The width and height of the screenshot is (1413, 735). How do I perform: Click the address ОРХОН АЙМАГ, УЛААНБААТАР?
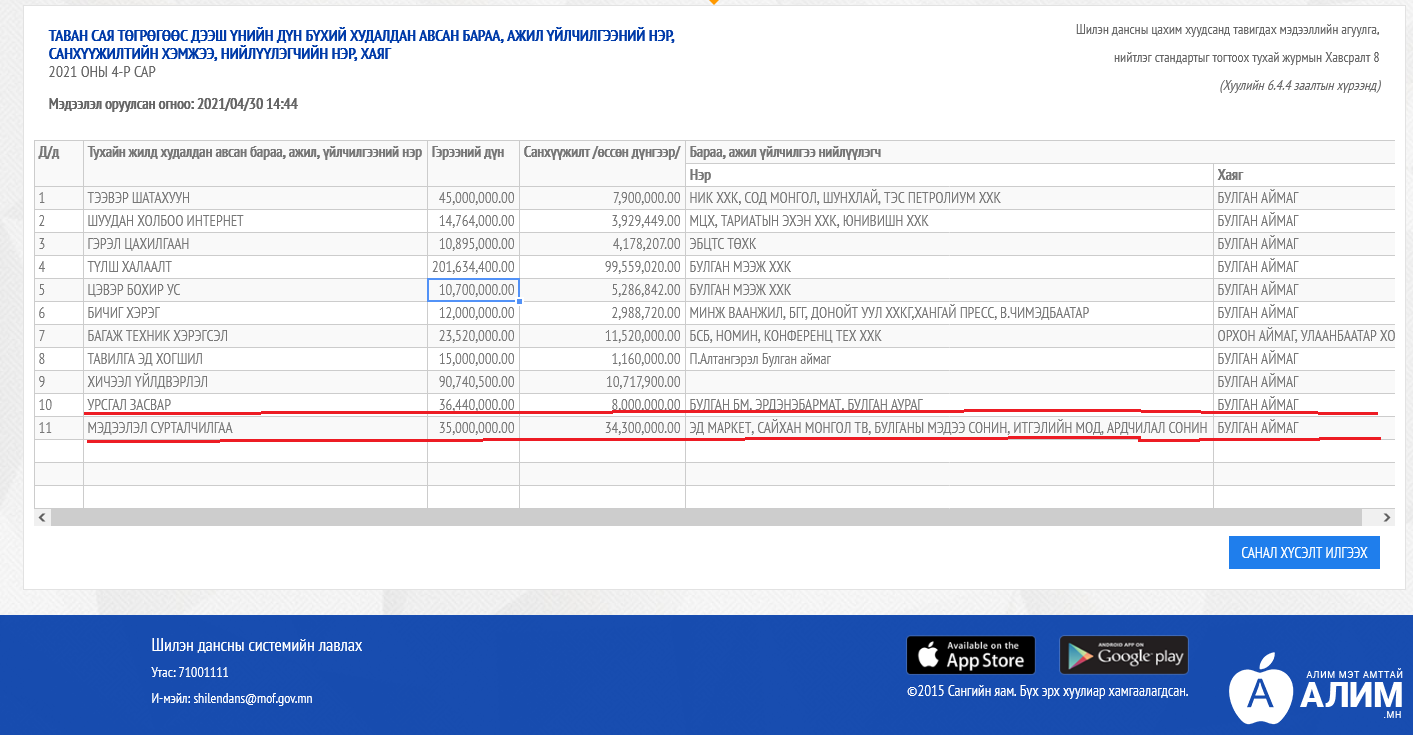pos(1304,336)
